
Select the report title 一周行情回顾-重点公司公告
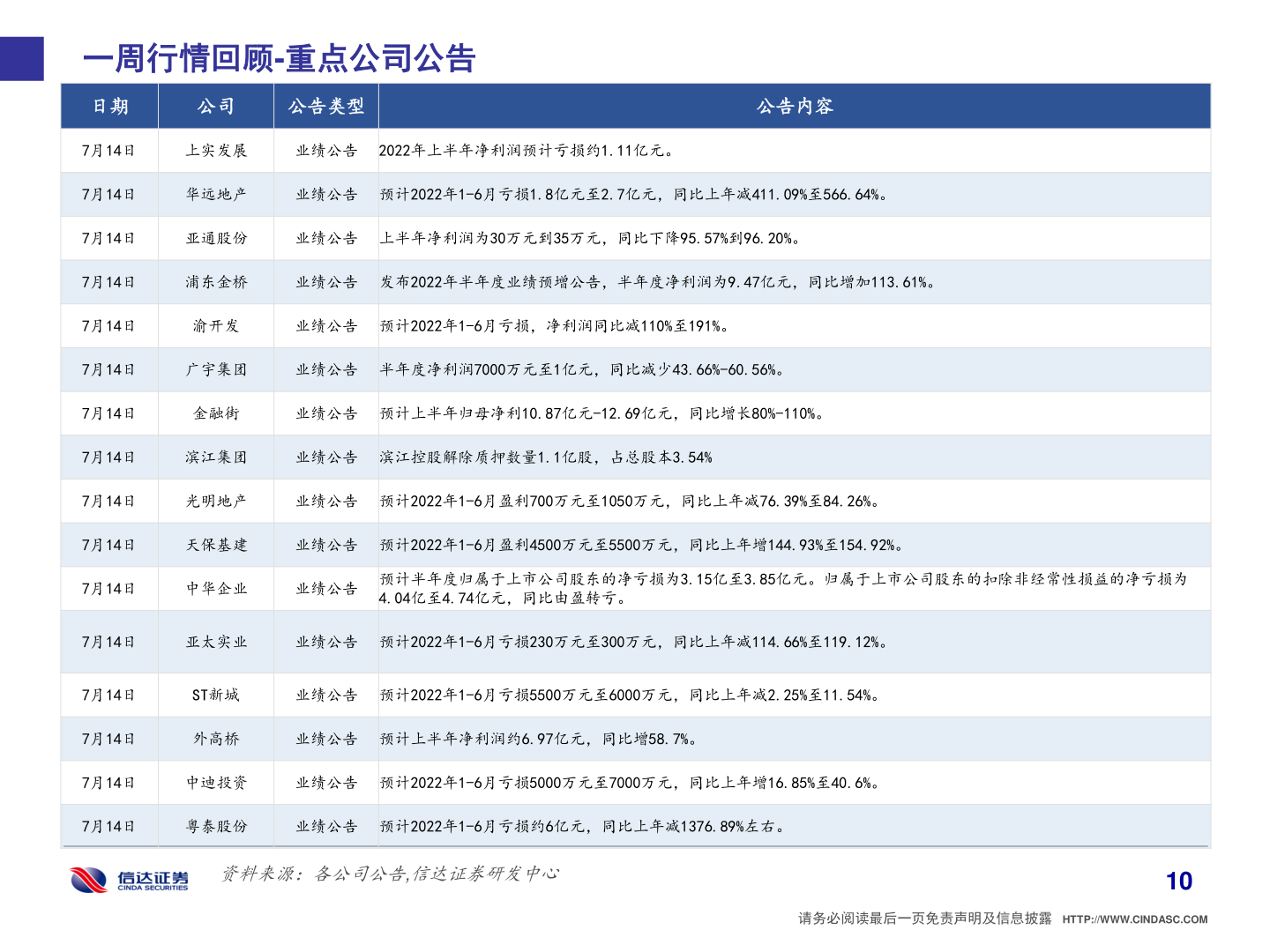(x=278, y=59)
